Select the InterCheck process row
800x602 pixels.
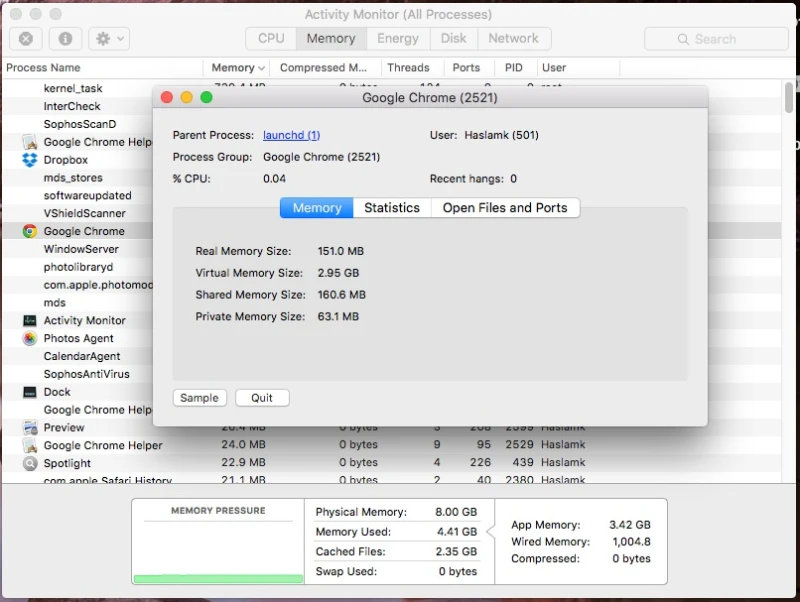pos(72,106)
